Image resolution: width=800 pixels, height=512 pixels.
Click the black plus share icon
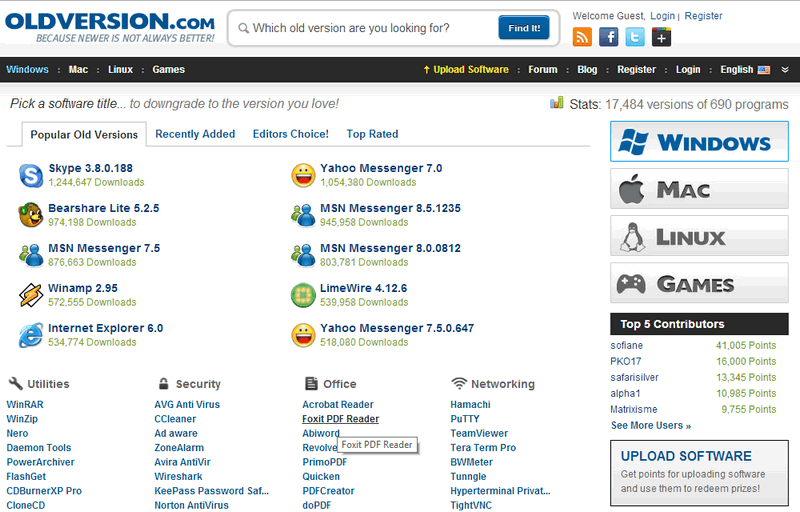[661, 37]
